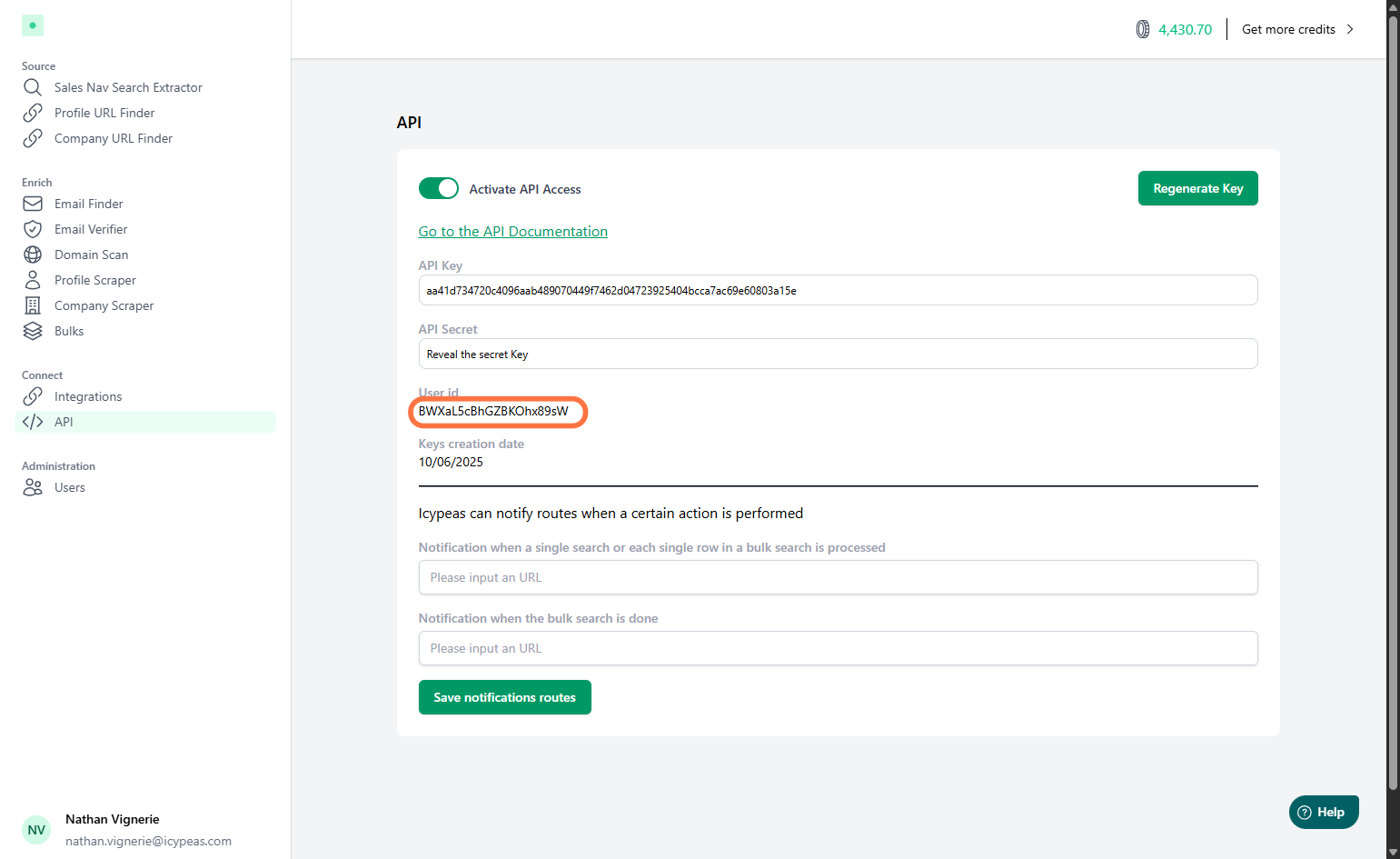Image resolution: width=1400 pixels, height=859 pixels.
Task: Click the Domain Scan globe icon
Action: pos(33,255)
